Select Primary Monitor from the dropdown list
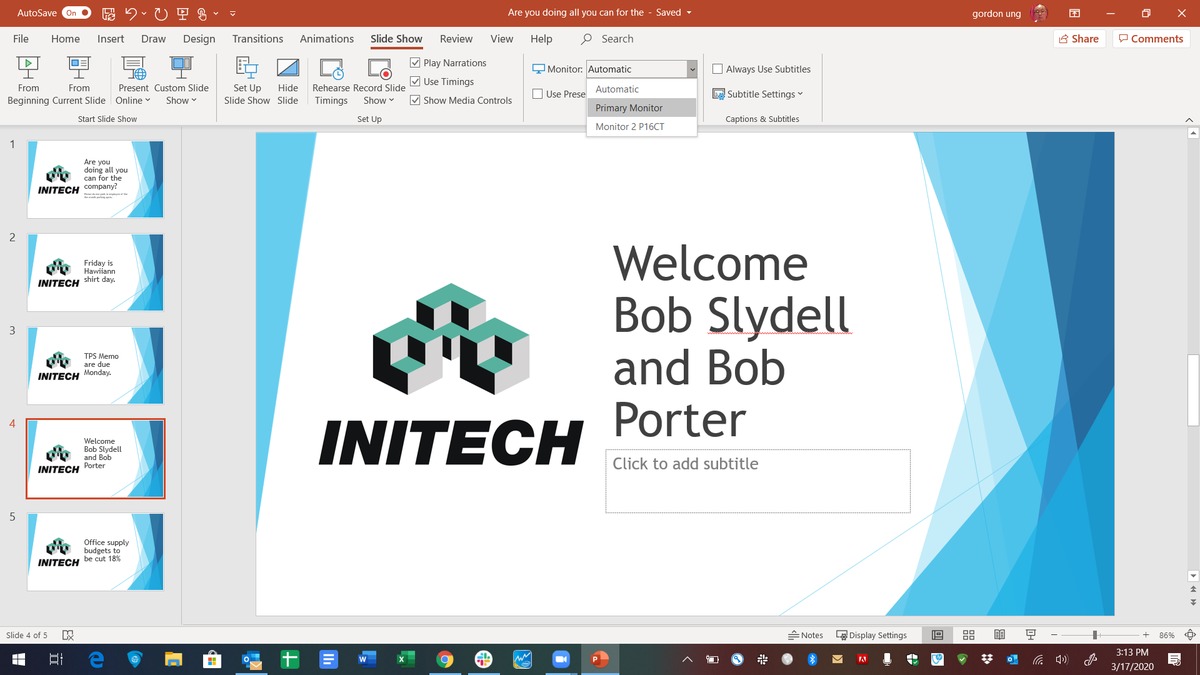The width and height of the screenshot is (1200, 675). click(x=629, y=108)
